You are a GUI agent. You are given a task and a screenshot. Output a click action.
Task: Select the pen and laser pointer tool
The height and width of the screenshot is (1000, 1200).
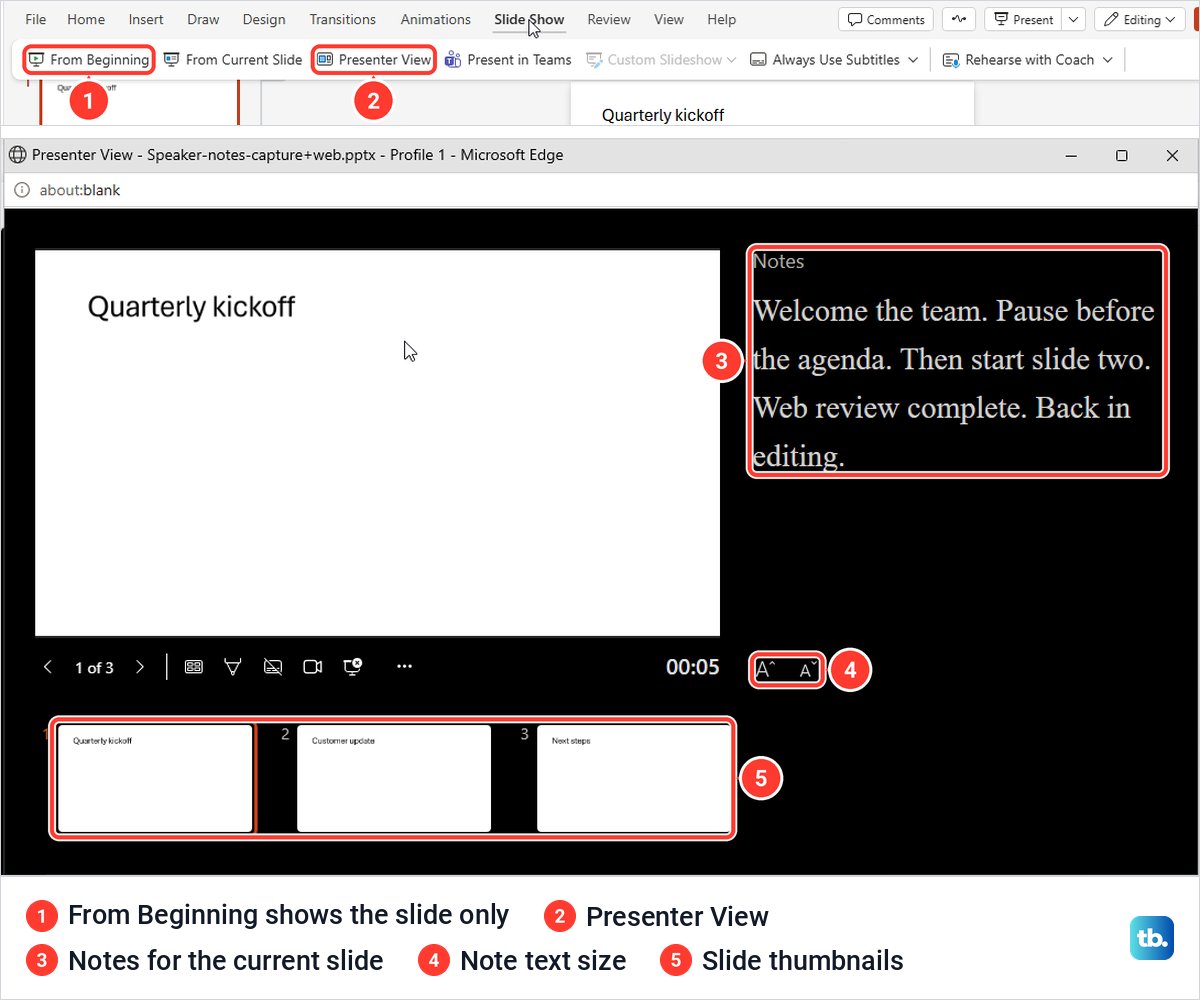[233, 667]
